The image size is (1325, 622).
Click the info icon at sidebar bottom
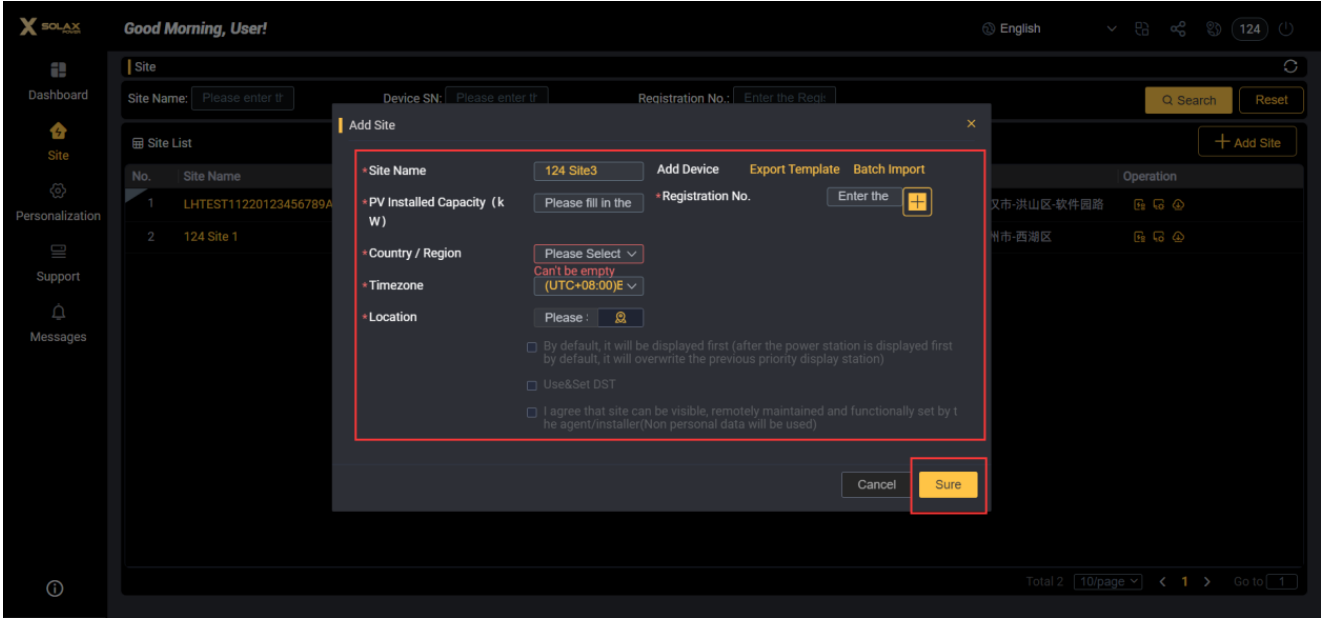[56, 589]
